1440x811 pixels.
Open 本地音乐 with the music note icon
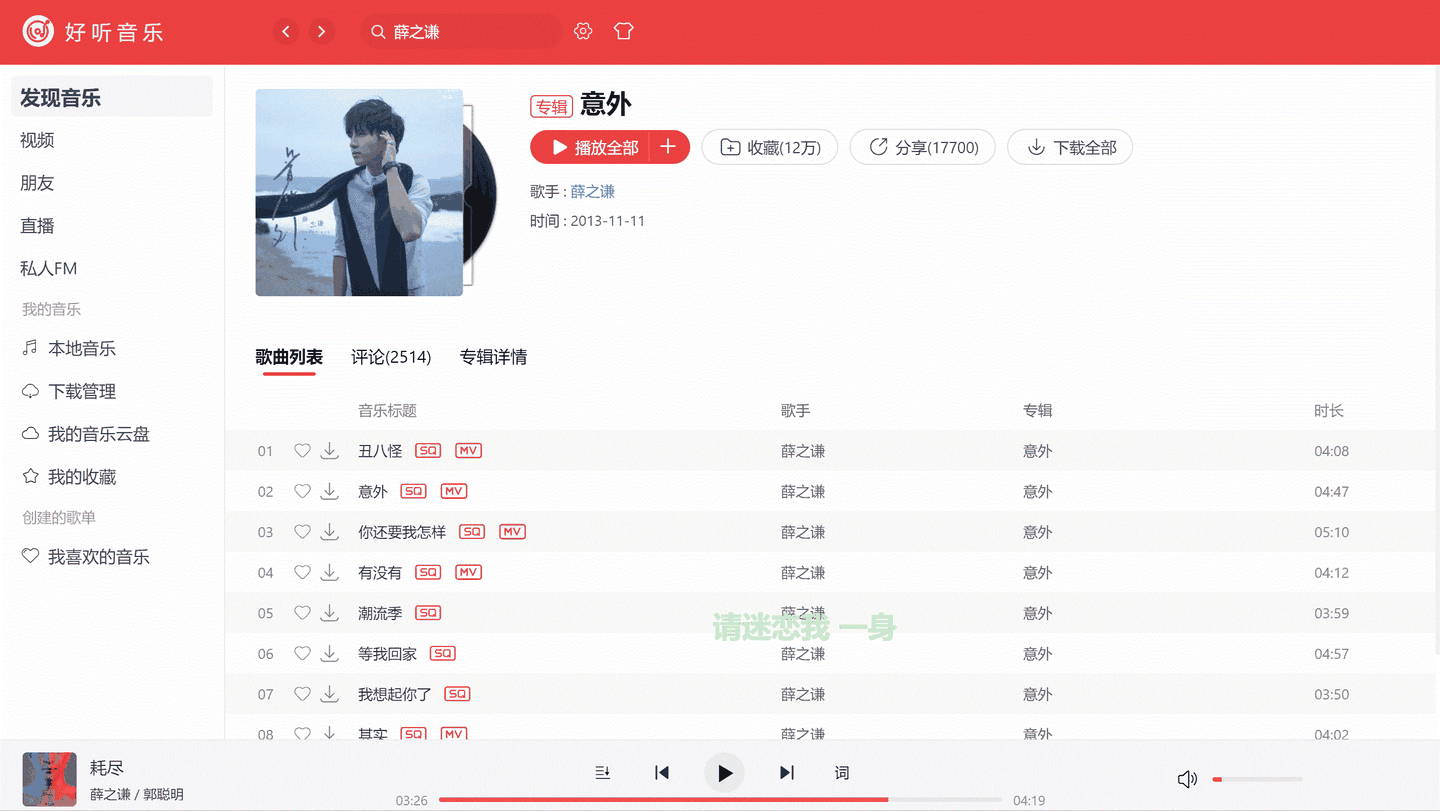coord(29,348)
